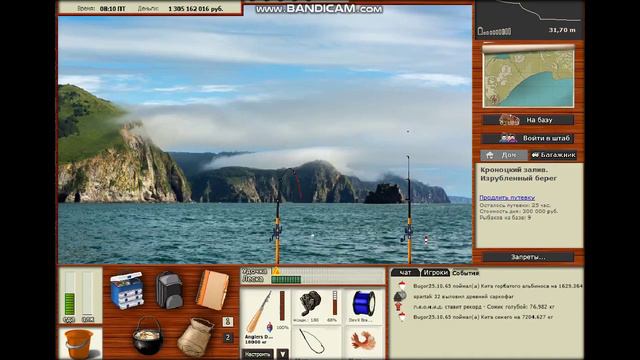The width and height of the screenshot is (640, 360).
Task: Click the house icon on На базу
Action: (509, 120)
